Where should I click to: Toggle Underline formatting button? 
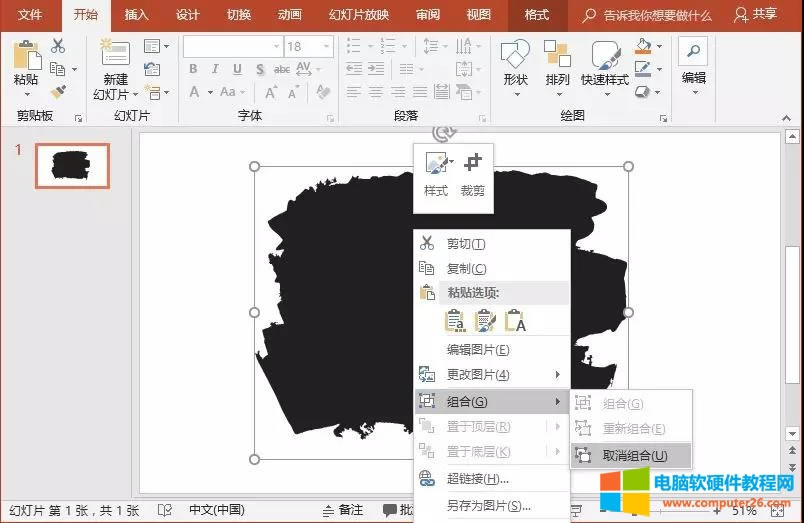coord(237,69)
